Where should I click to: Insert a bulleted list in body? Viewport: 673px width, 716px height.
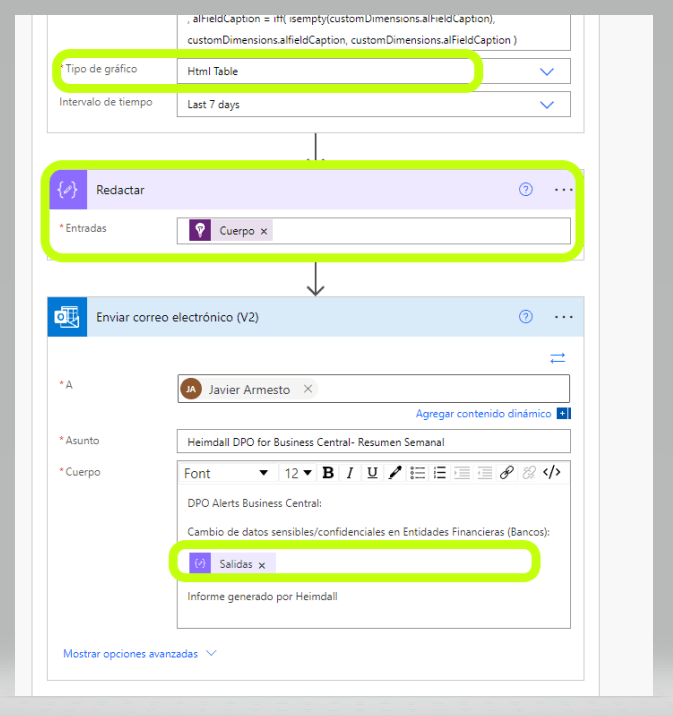[x=418, y=473]
